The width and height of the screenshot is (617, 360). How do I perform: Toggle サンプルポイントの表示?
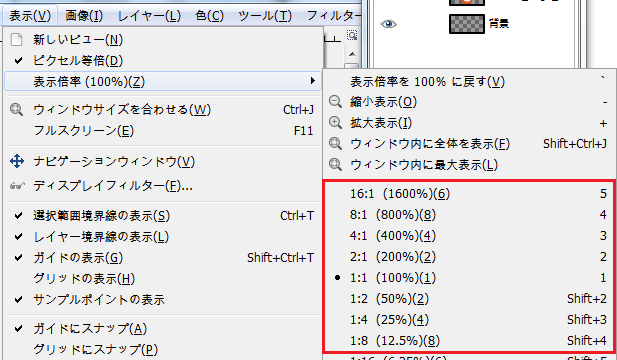163,300
